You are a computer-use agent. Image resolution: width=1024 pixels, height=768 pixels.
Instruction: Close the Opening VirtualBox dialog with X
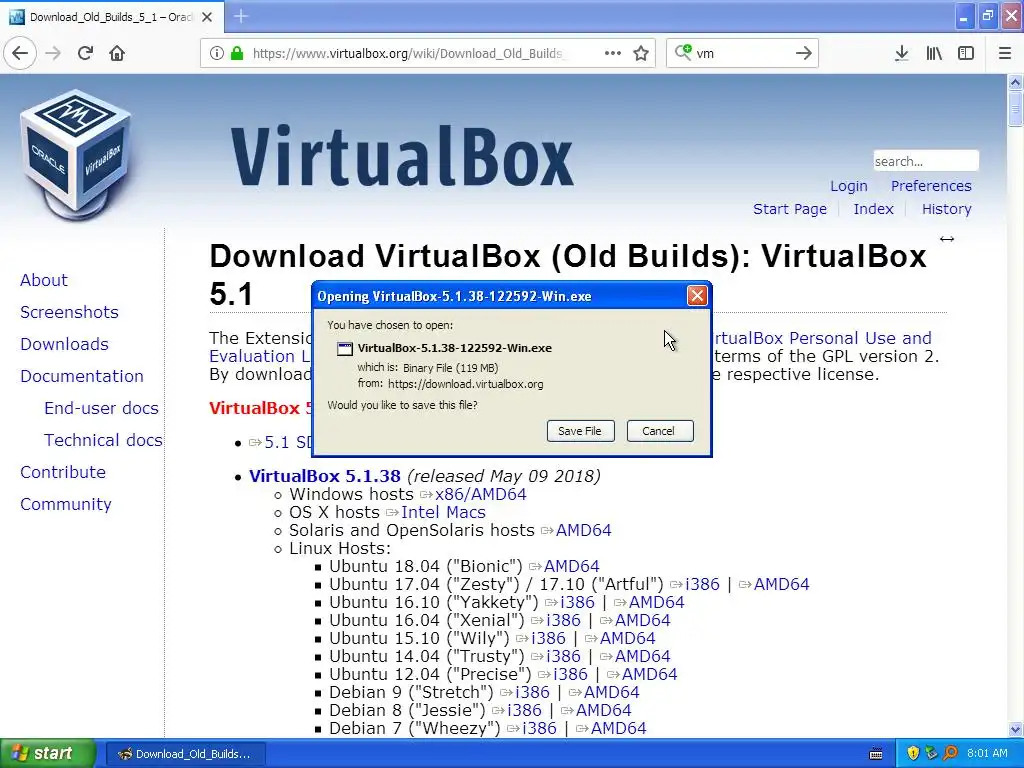697,296
